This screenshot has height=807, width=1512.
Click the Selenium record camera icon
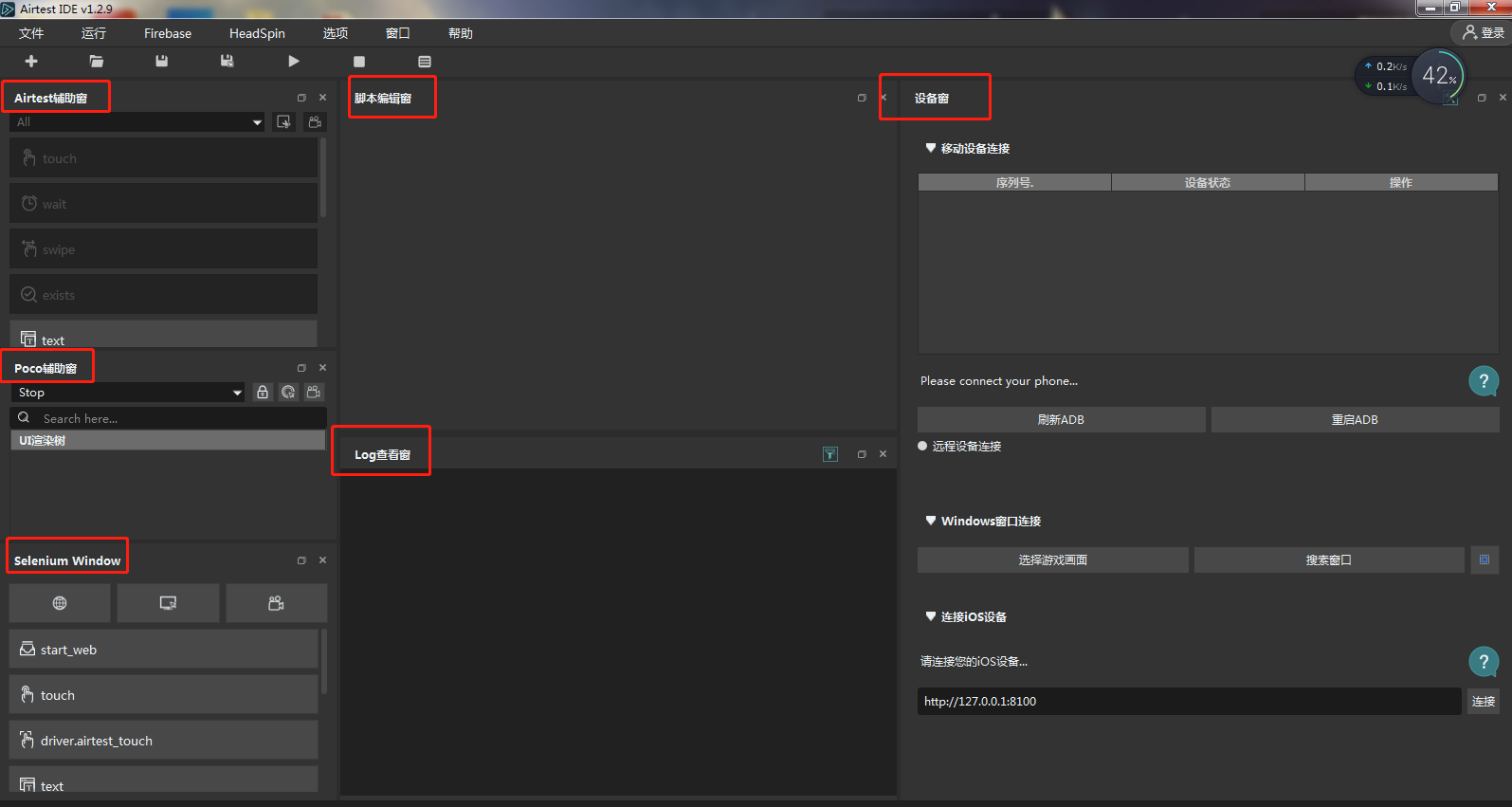[x=276, y=603]
